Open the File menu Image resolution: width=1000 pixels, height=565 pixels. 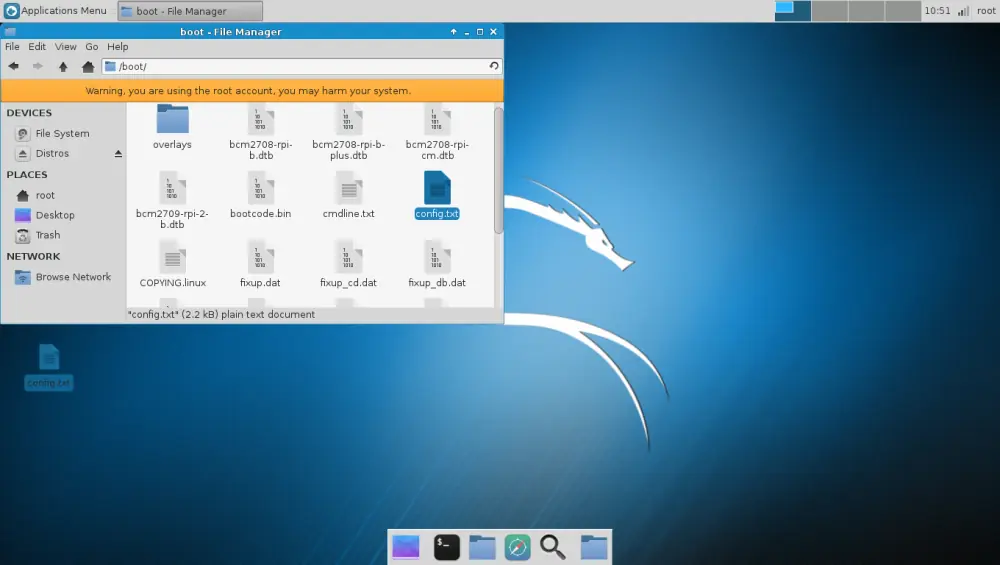coord(12,47)
